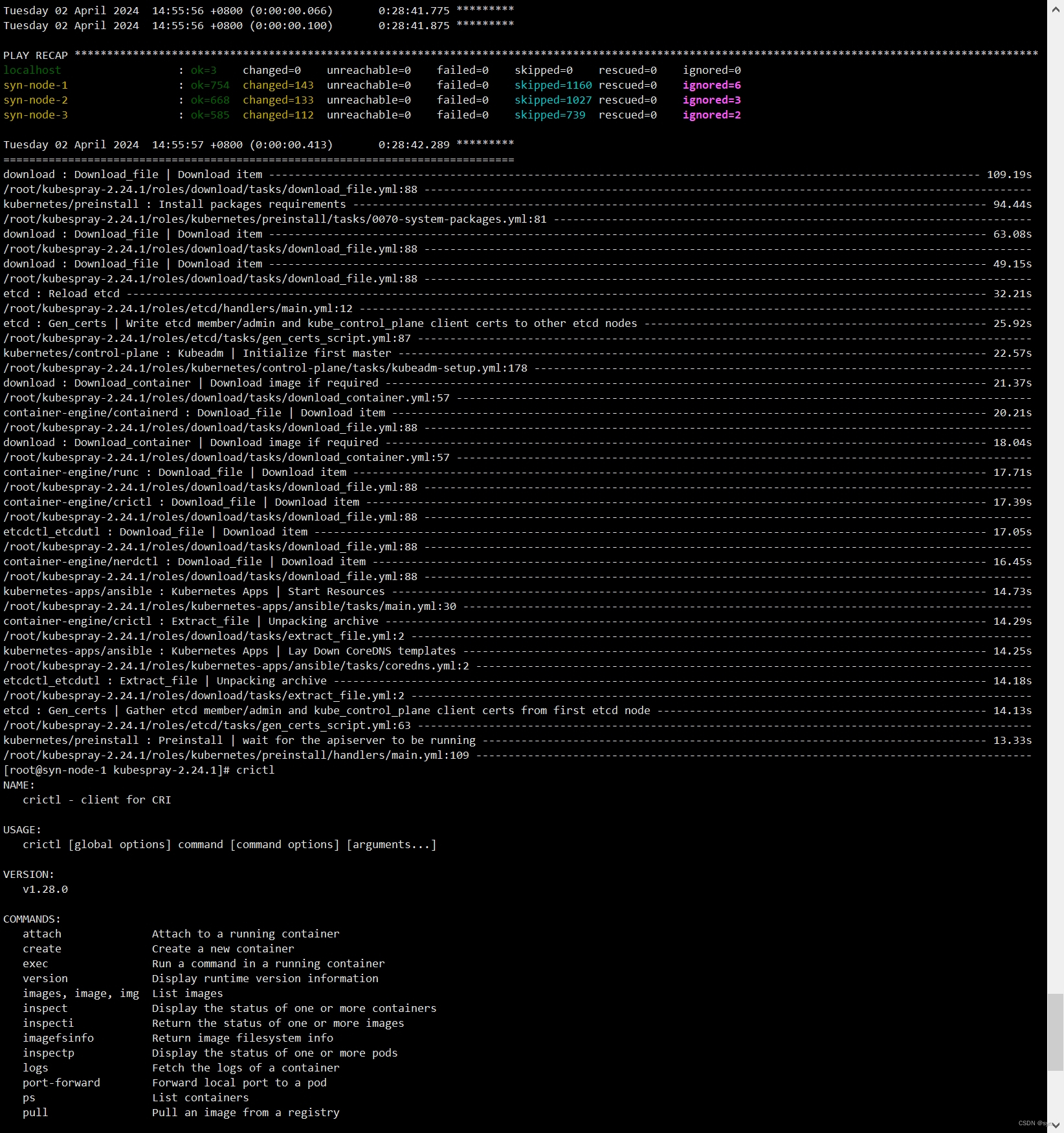Click the 109.19s duration
Image resolution: width=1064 pixels, height=1133 pixels.
[x=1010, y=174]
